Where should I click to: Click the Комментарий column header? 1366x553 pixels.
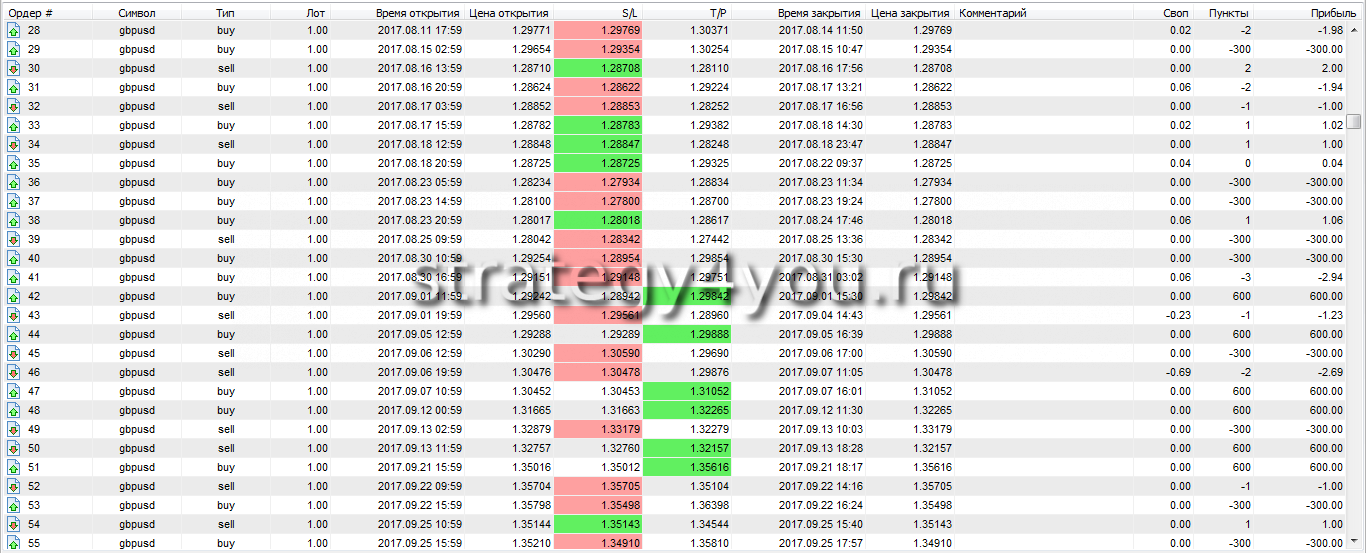[x=992, y=13]
